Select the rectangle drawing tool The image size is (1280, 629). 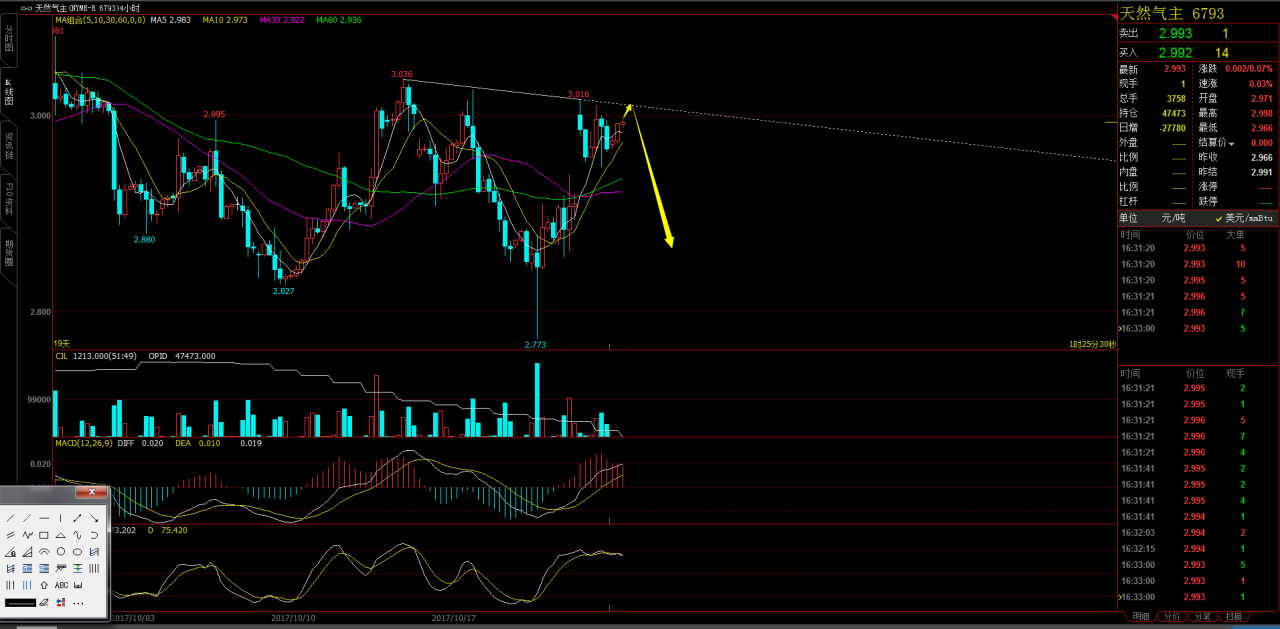coord(44,535)
